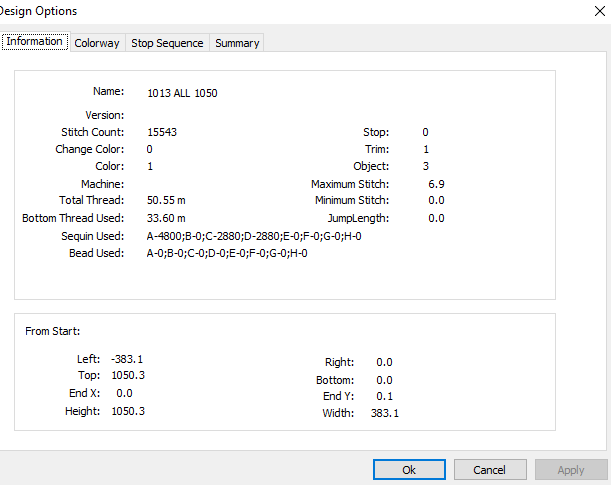Confirm the dialog with Ok
This screenshot has width=611, height=485.
click(x=409, y=469)
